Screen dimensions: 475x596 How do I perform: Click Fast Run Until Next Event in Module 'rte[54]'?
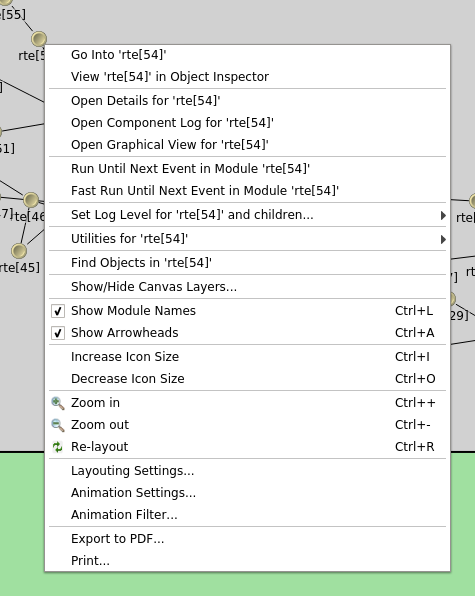247,191
